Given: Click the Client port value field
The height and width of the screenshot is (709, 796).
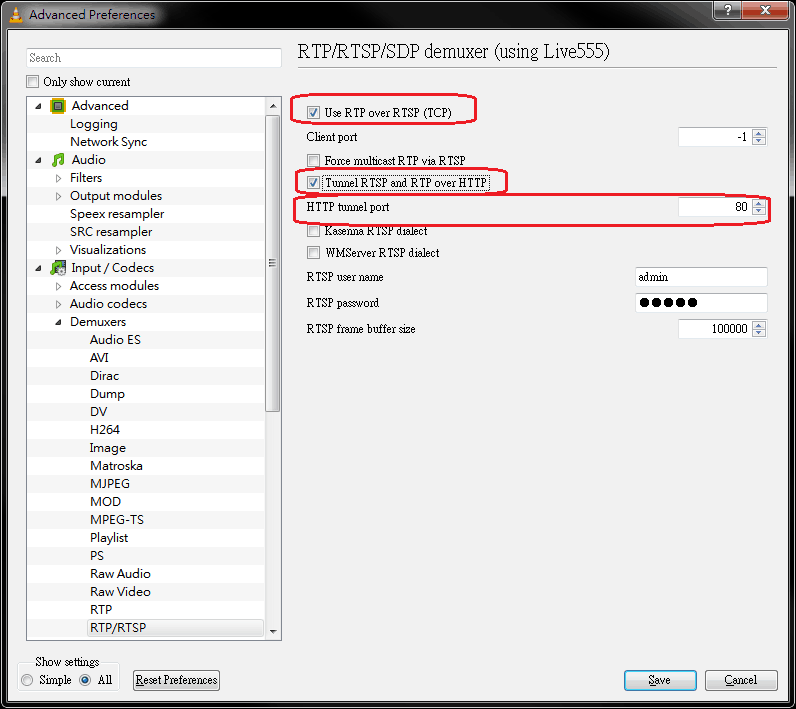Looking at the screenshot, I should (x=715, y=137).
